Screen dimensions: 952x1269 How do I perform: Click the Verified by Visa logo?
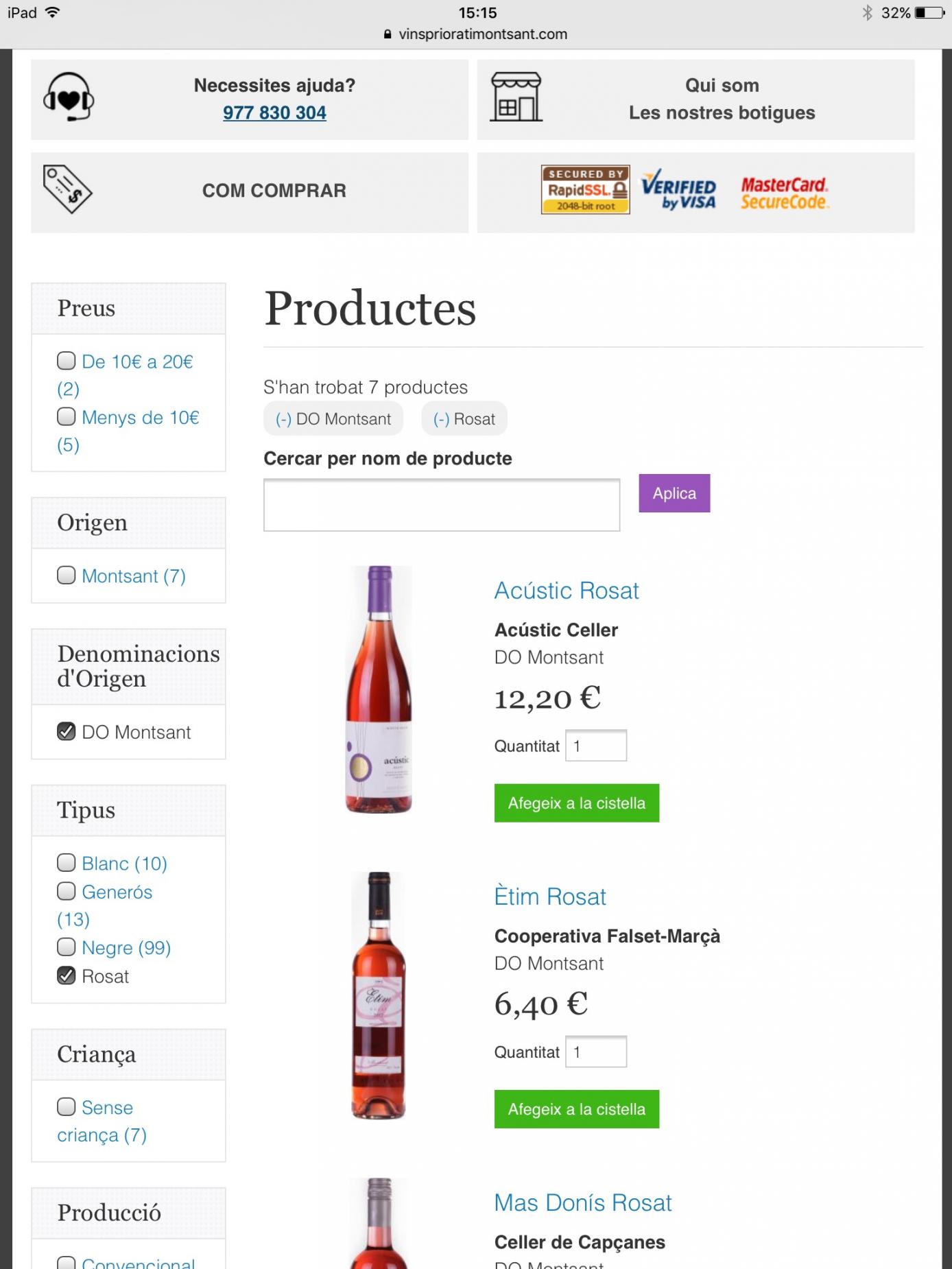[x=678, y=189]
